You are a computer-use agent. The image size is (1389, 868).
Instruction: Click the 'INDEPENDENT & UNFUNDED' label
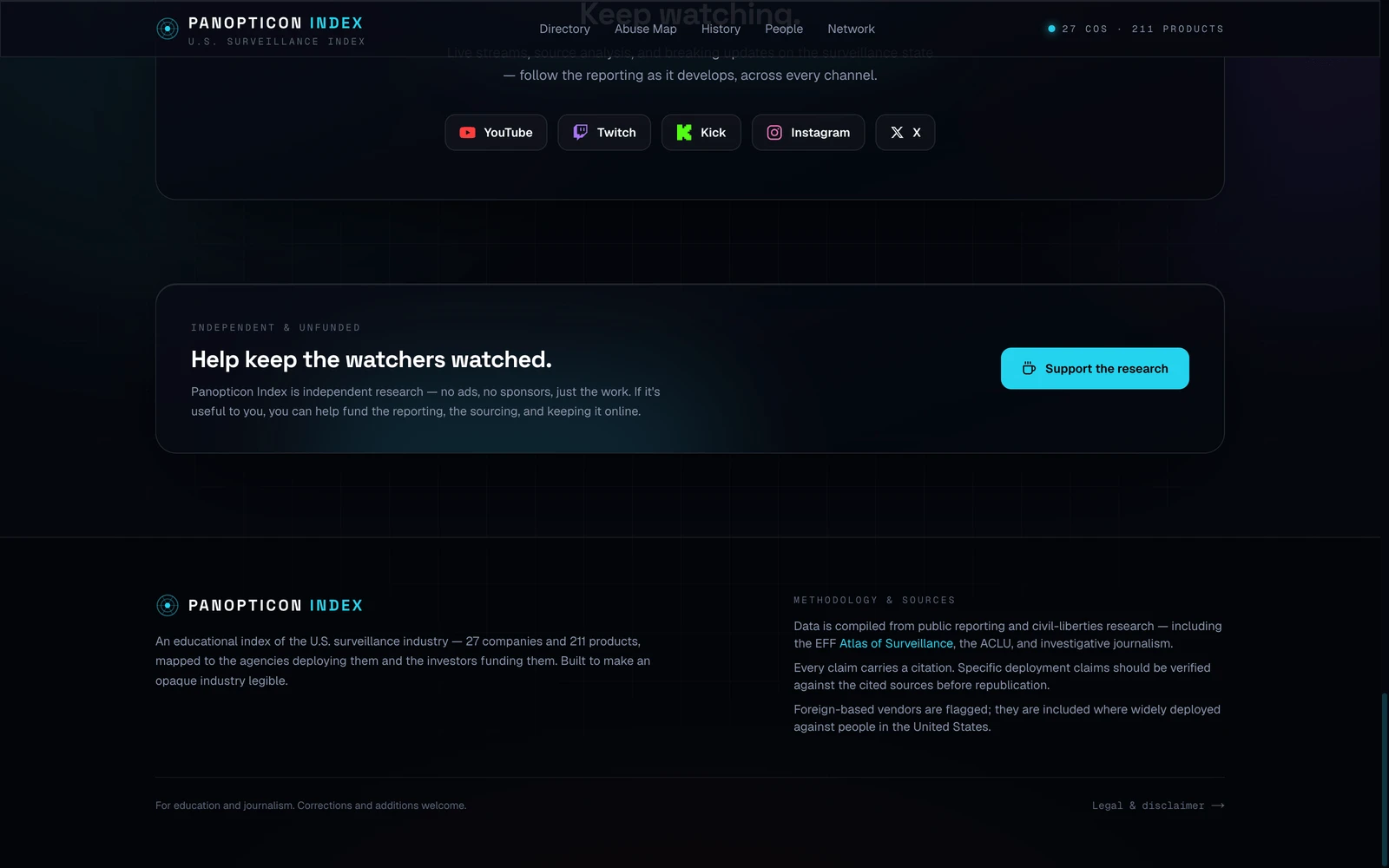click(x=275, y=327)
